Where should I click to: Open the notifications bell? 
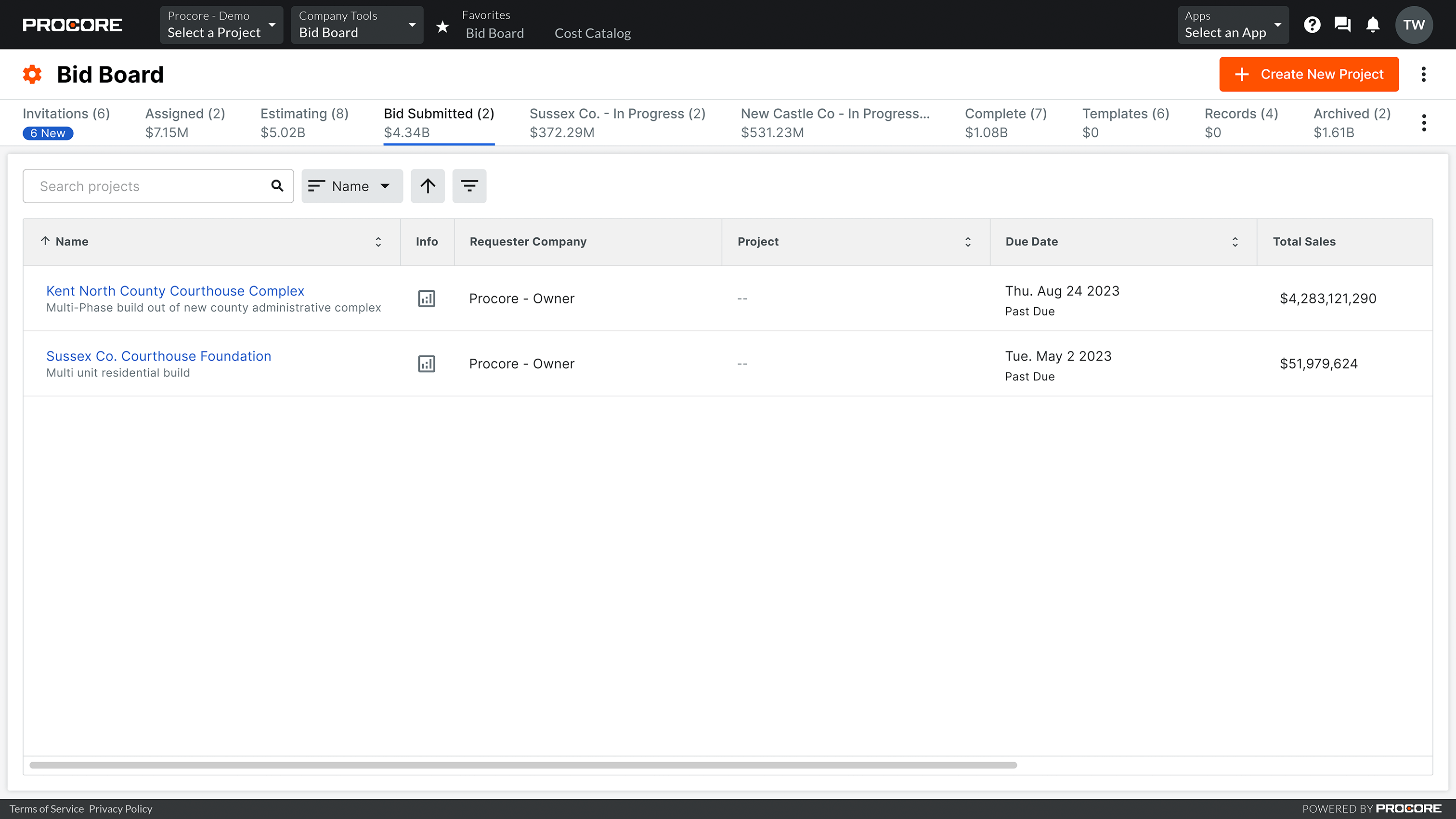click(x=1373, y=24)
